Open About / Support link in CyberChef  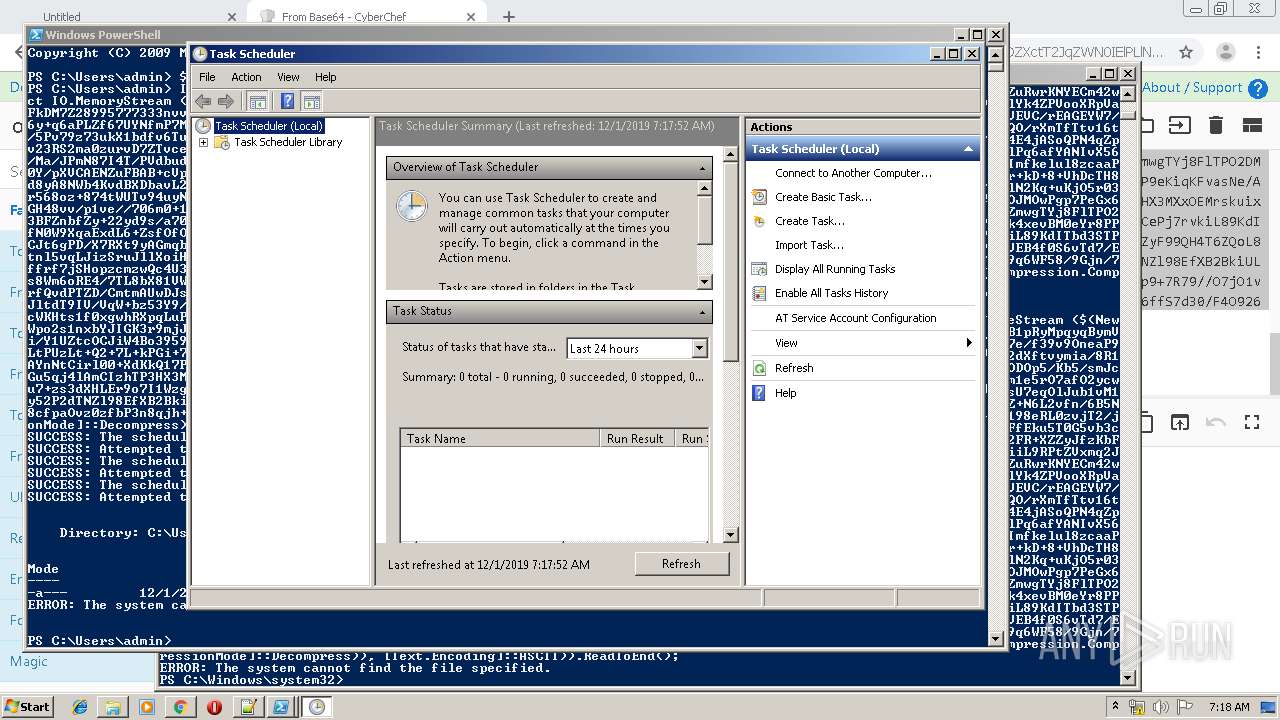1192,88
